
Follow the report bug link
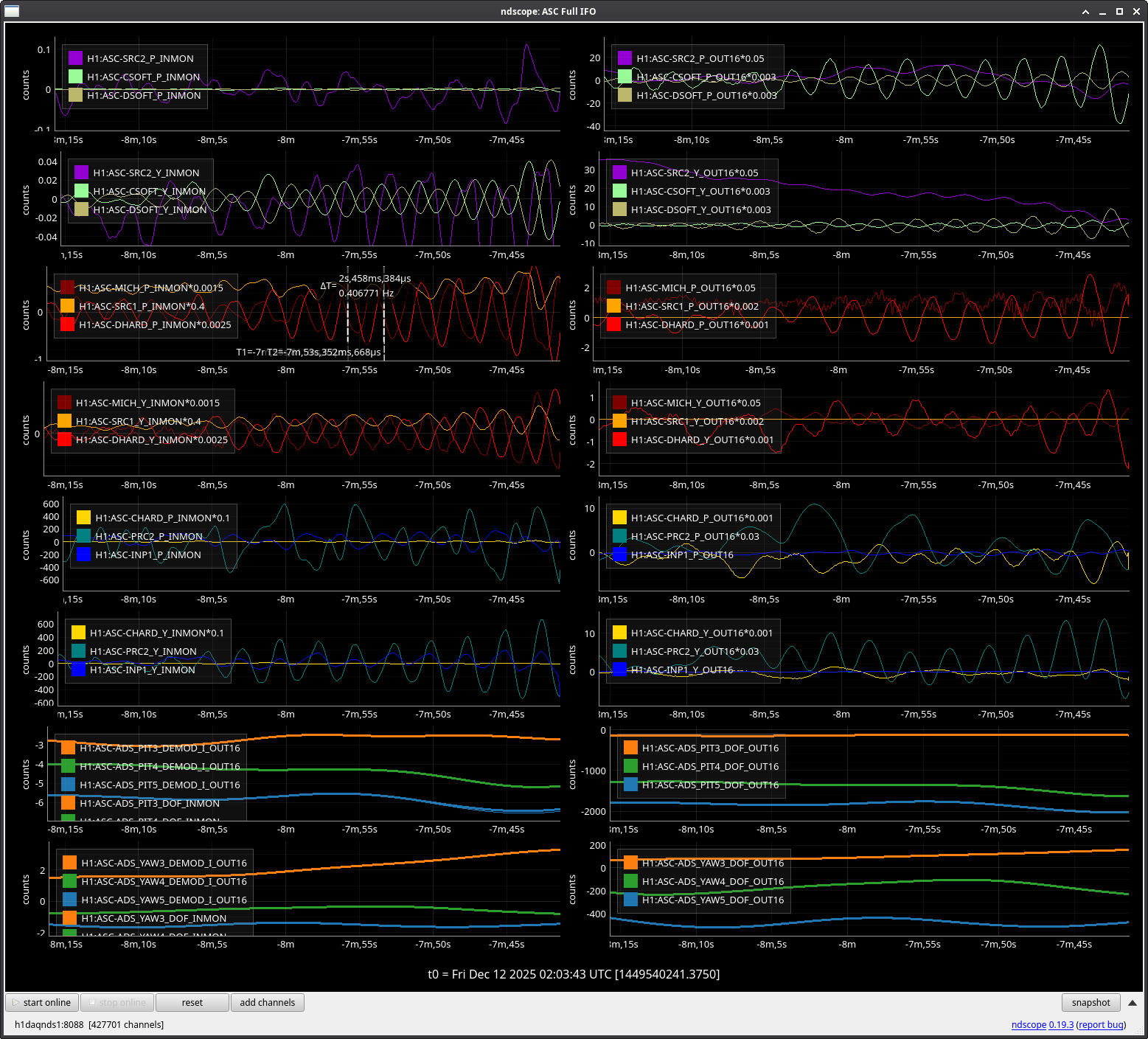click(1101, 1024)
